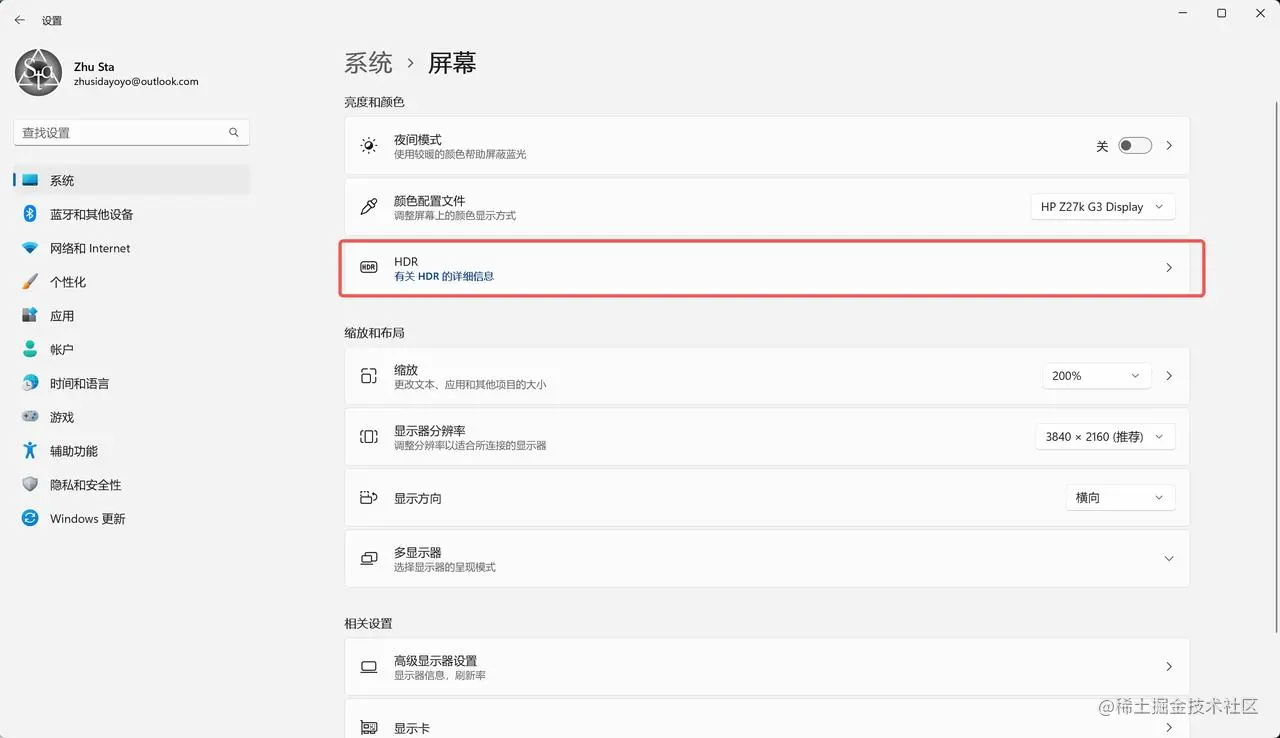Select the Night mode lightbulb icon
1280x738 pixels.
[x=368, y=145]
